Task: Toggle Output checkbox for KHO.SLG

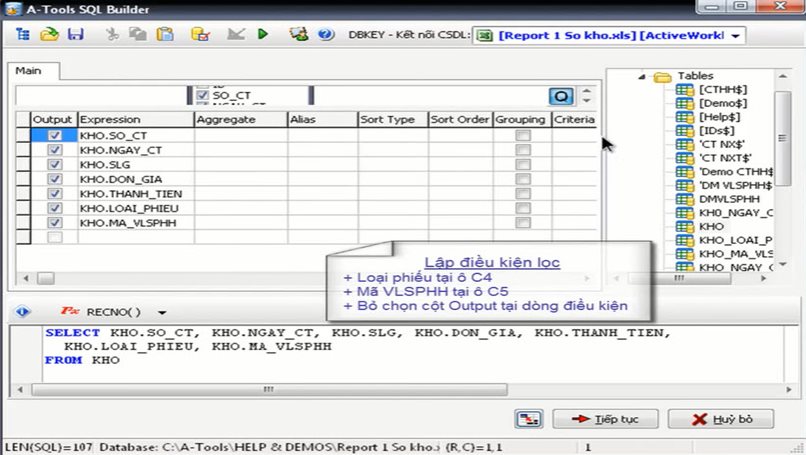Action: pyautogui.click(x=54, y=165)
